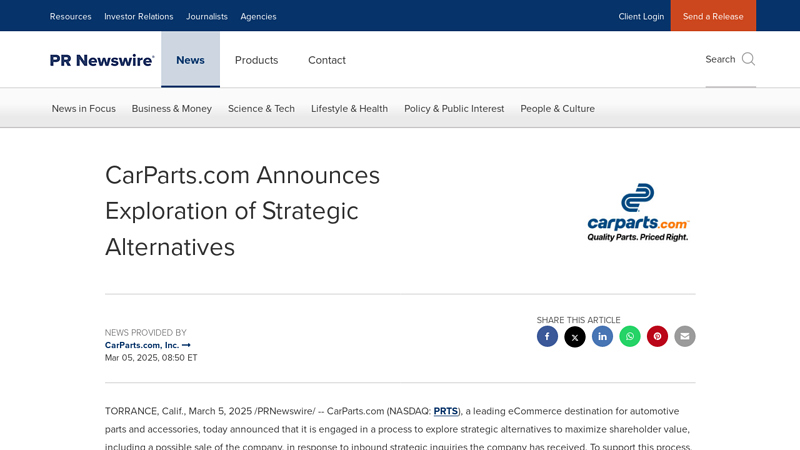
Task: Select the Contact menu item
Action: click(327, 60)
